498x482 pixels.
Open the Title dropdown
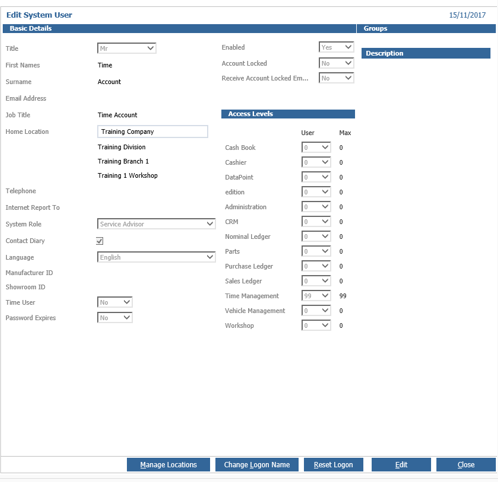coord(127,48)
